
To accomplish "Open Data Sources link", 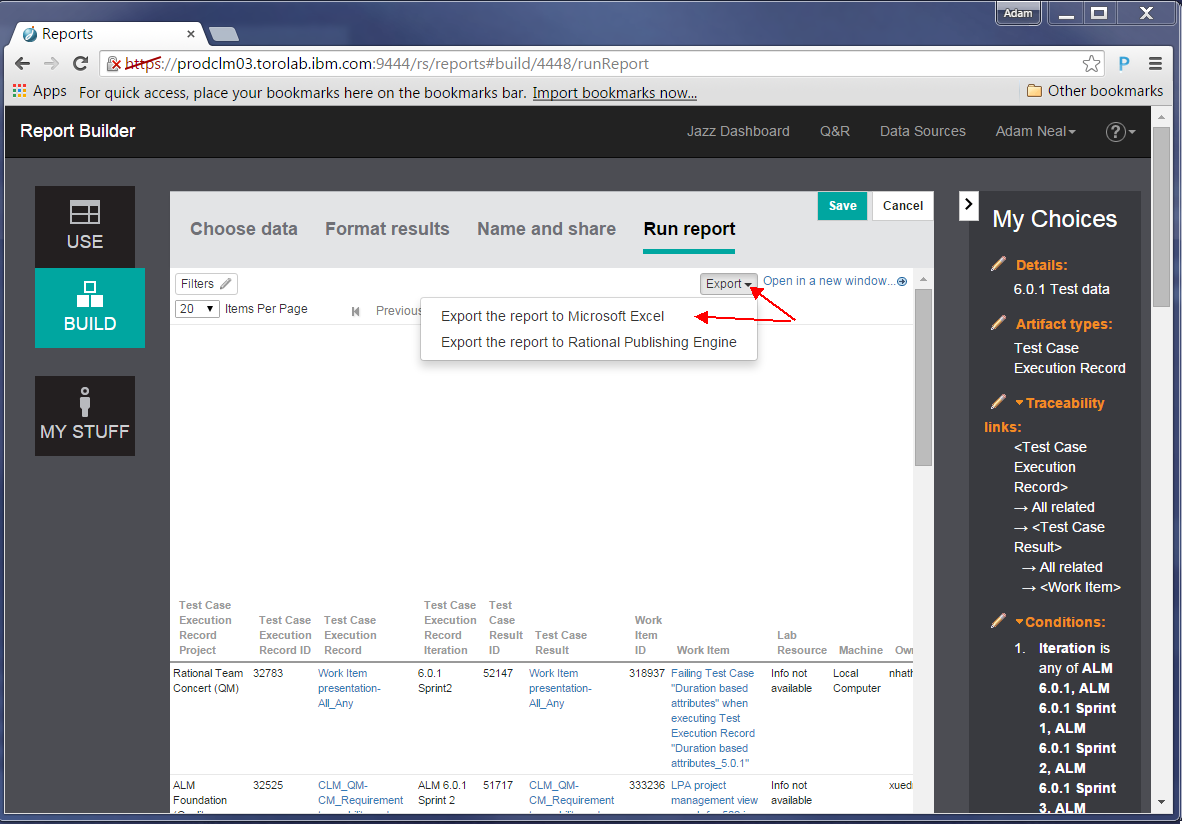I will (x=923, y=131).
